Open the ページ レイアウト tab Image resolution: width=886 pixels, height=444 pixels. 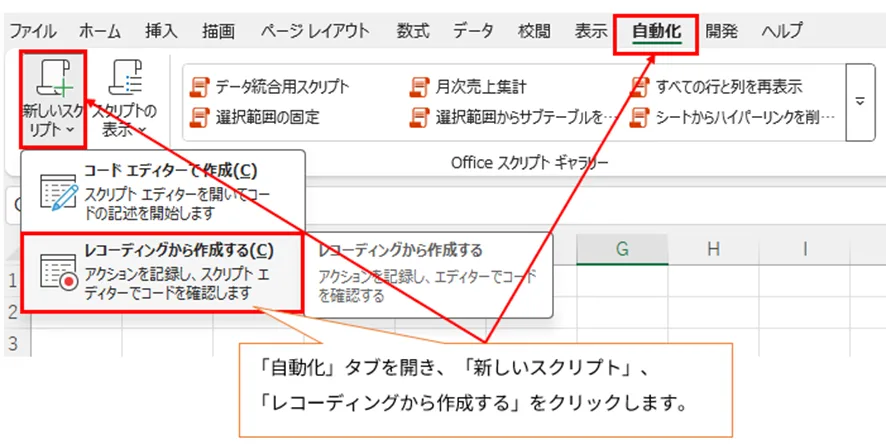(315, 31)
